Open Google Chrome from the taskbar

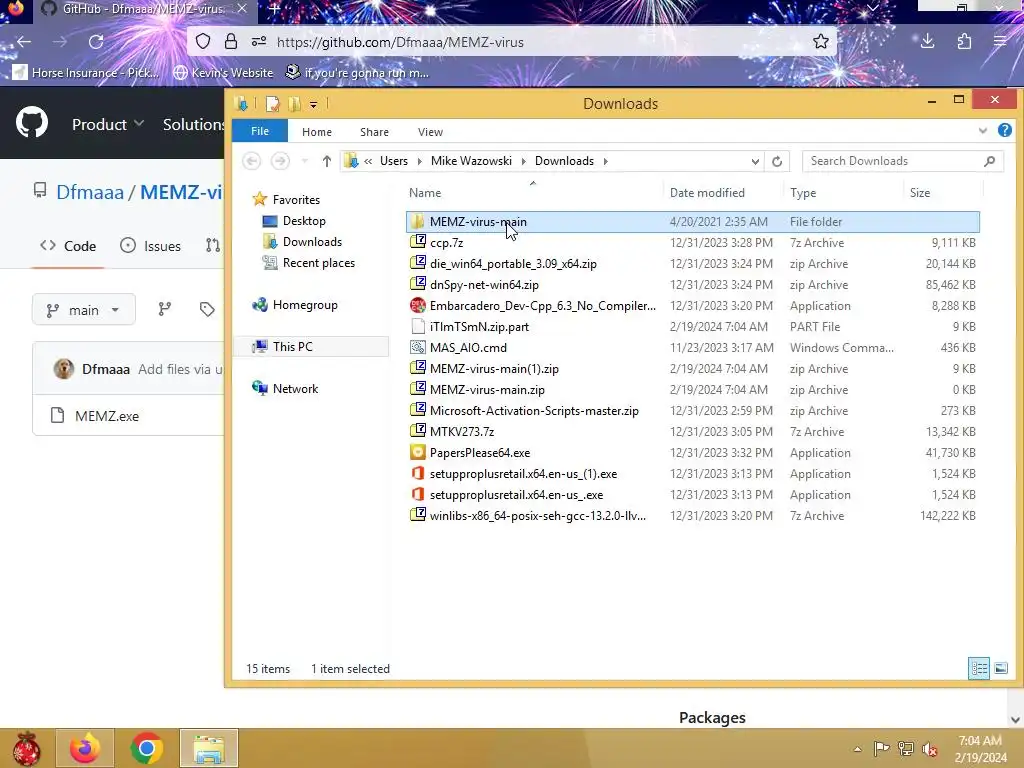(146, 748)
